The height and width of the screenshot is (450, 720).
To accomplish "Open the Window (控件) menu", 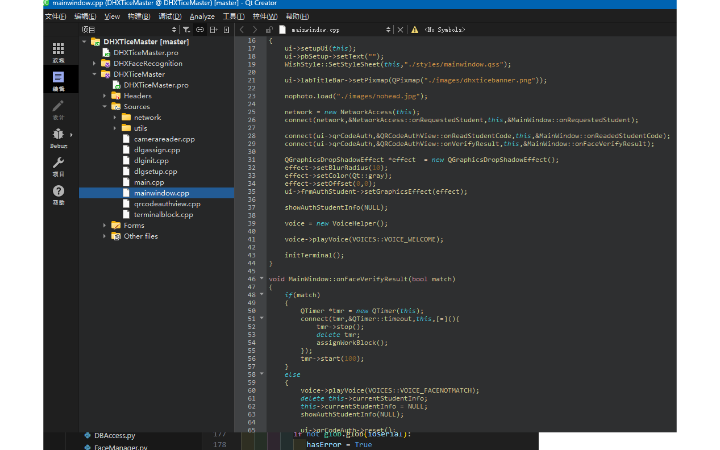I will pyautogui.click(x=265, y=17).
